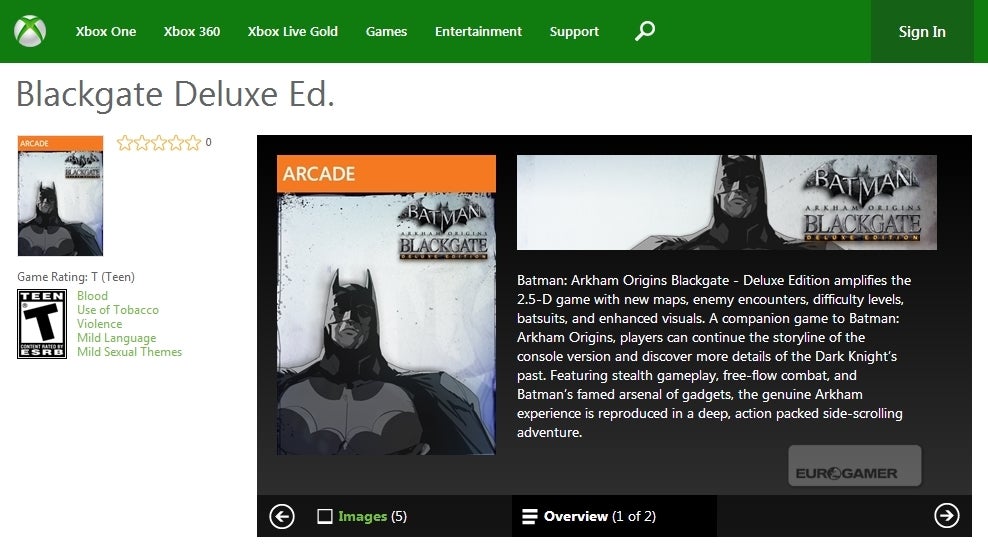The width and height of the screenshot is (988, 554).
Task: Advance to next slide with right arrow
Action: pyautogui.click(x=946, y=515)
